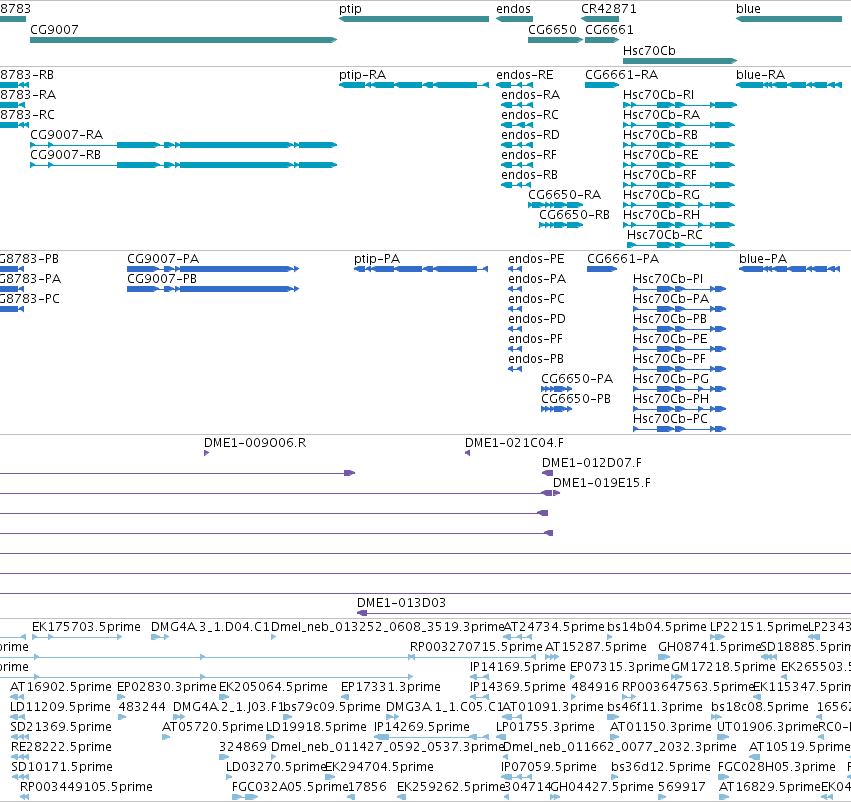Viewport: 851px width, 802px height.
Task: Select CG6650 gene label
Action: (552, 29)
